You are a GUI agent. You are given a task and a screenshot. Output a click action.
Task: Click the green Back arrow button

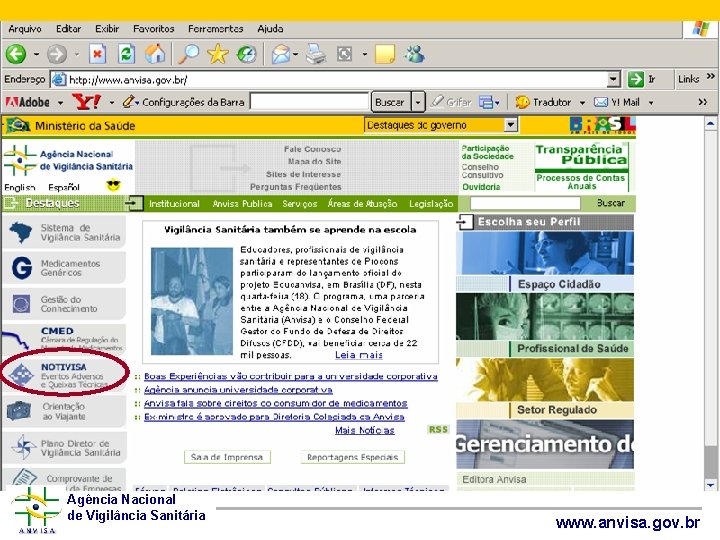click(x=16, y=54)
